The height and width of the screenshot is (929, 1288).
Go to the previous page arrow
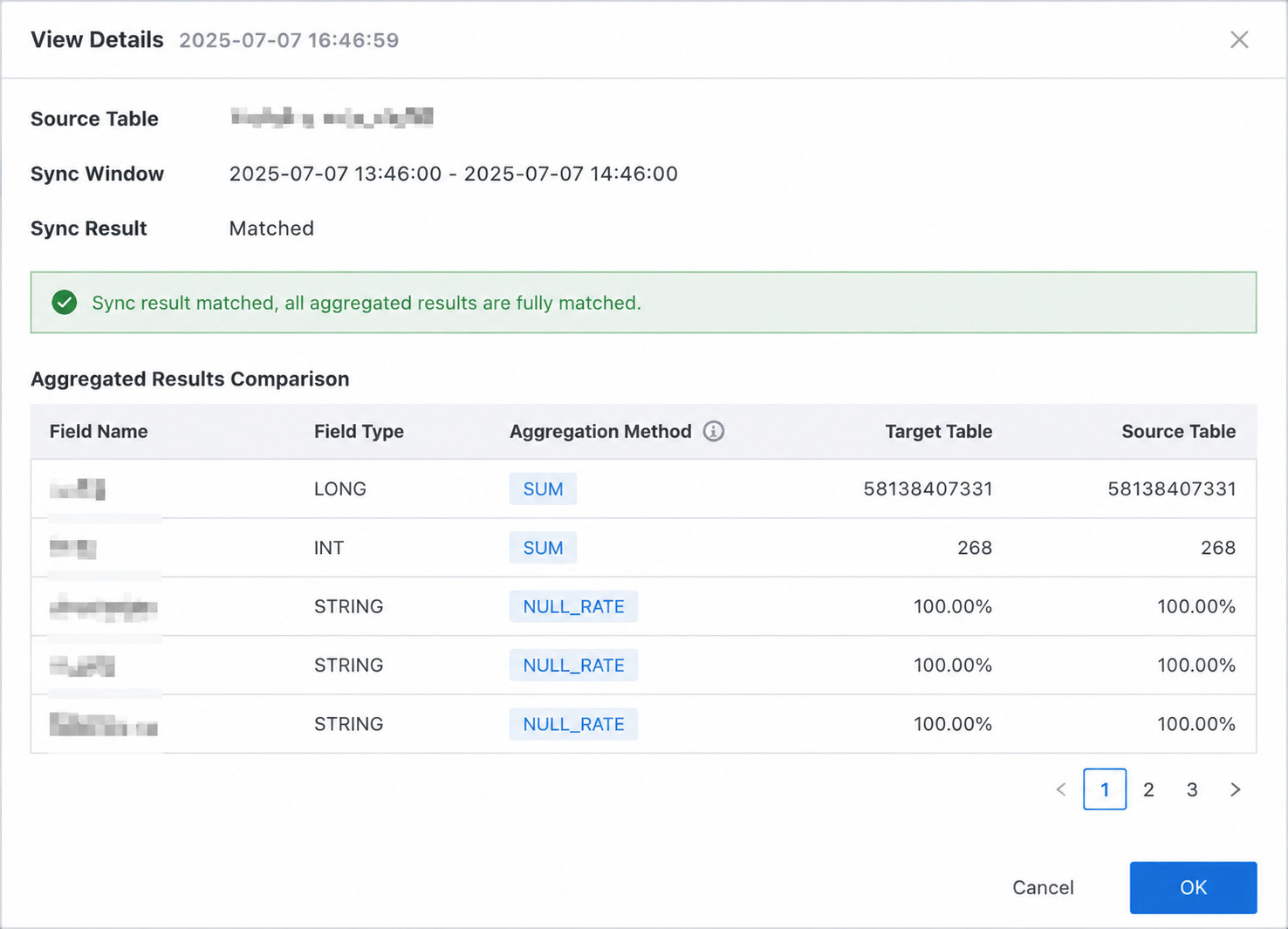[x=1061, y=789]
